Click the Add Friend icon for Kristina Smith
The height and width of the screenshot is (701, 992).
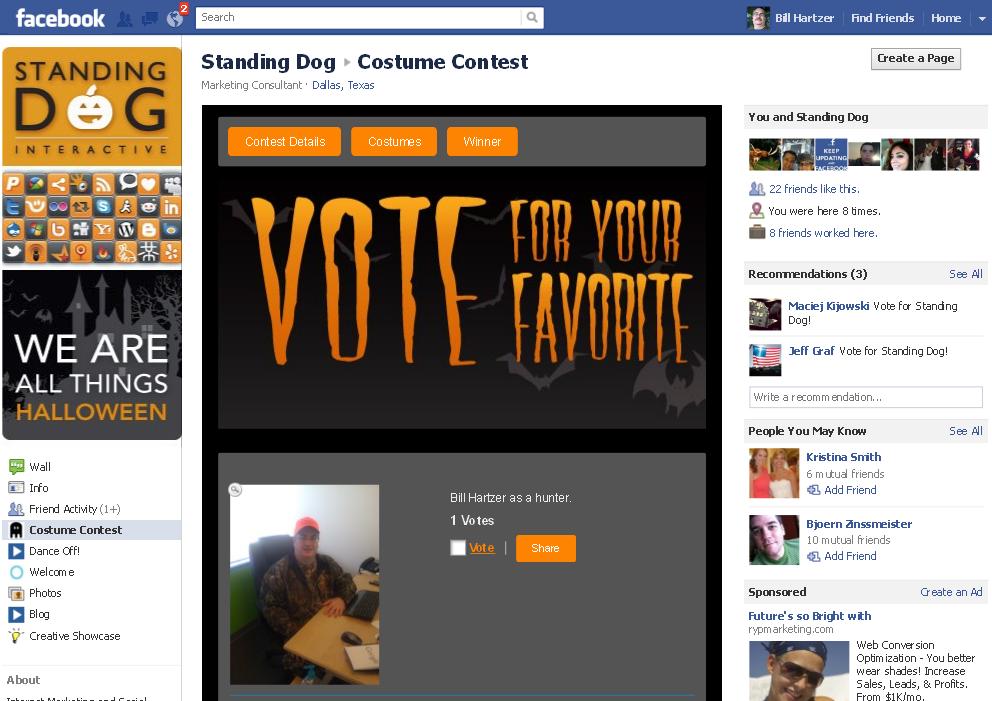(x=814, y=490)
